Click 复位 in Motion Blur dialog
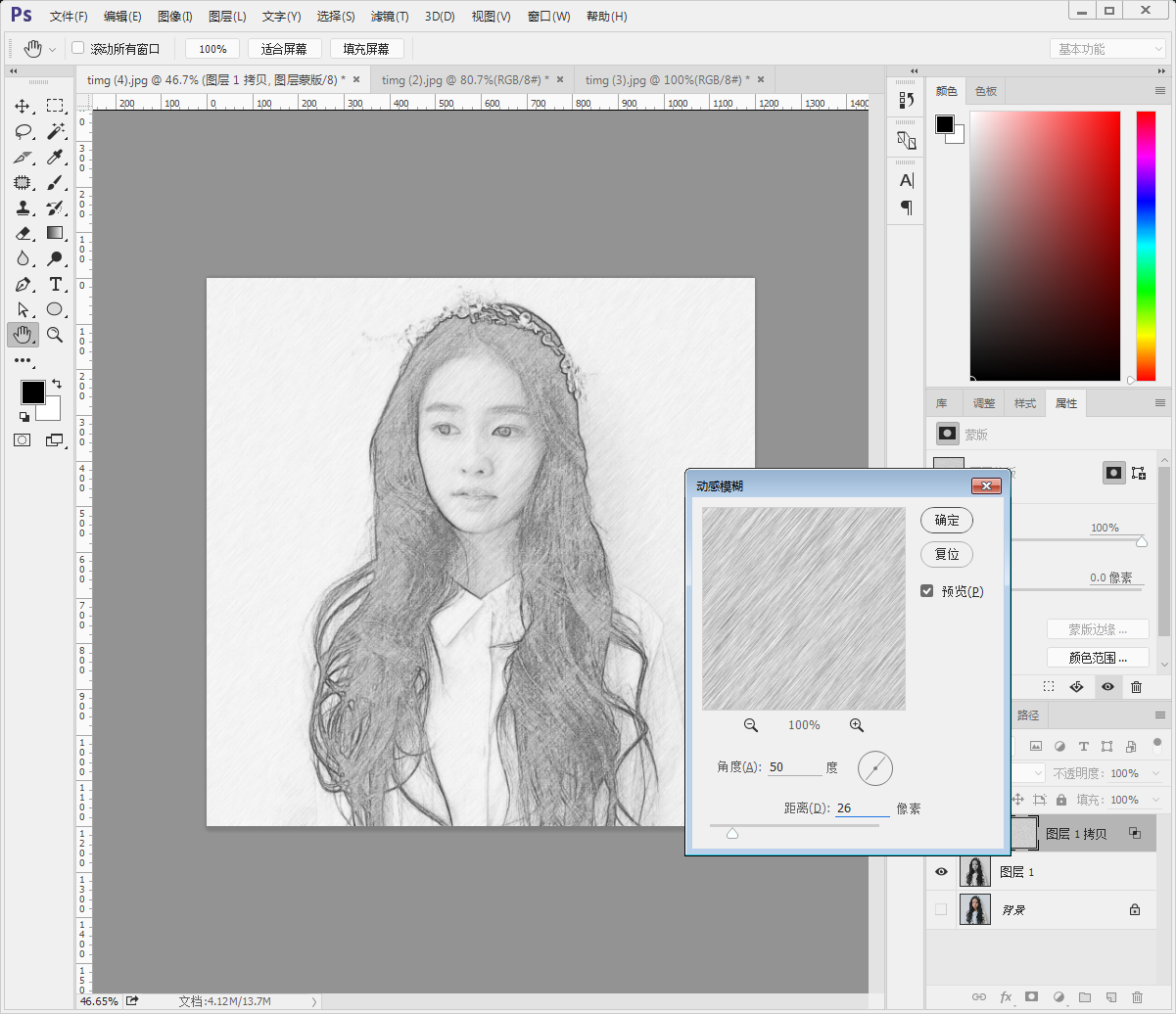Viewport: 1176px width, 1014px height. tap(947, 554)
